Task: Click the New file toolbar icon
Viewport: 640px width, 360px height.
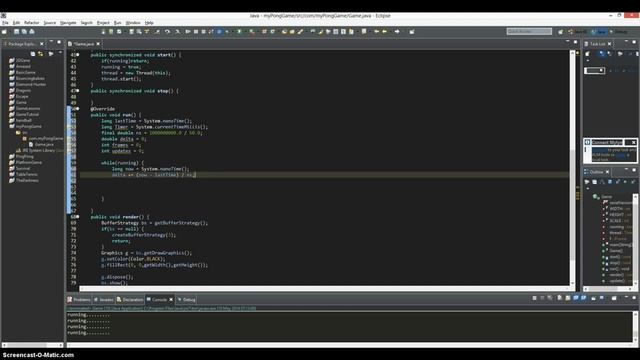Action: point(4,31)
